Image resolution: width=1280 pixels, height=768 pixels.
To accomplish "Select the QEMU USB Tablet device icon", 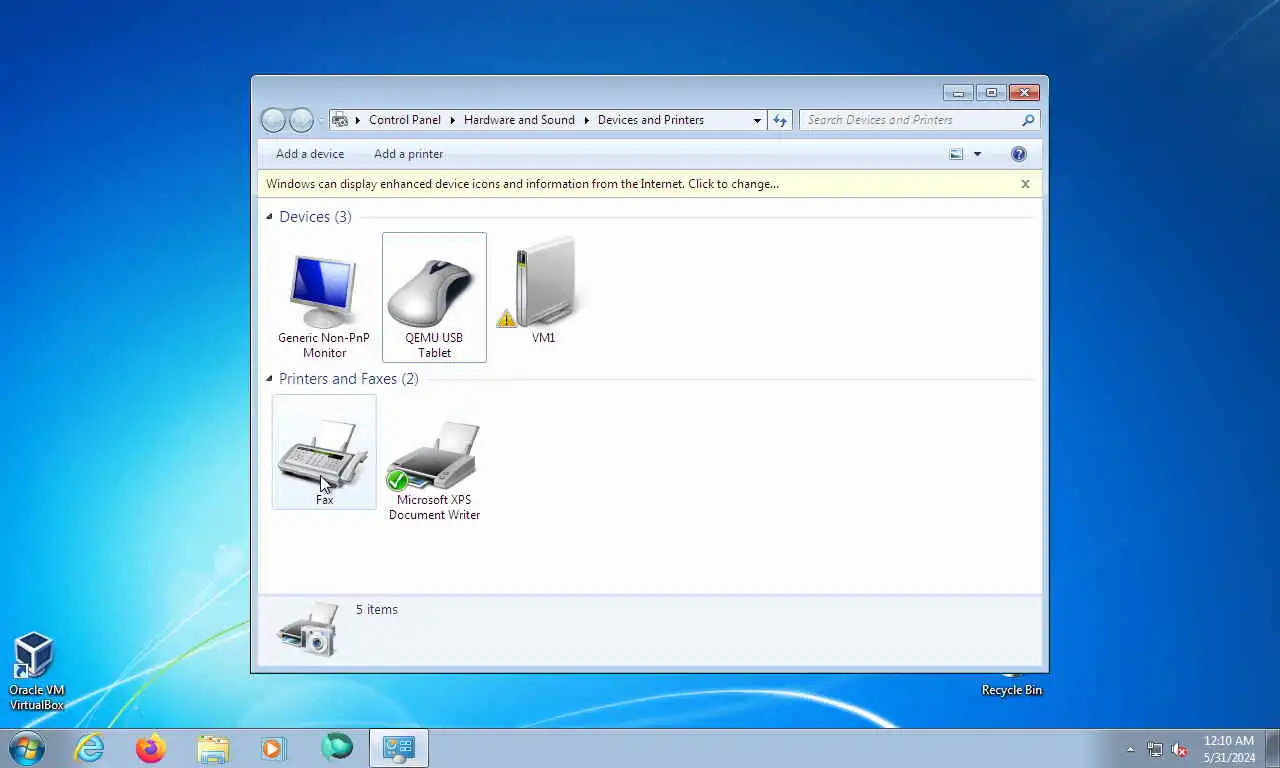I will coord(434,297).
